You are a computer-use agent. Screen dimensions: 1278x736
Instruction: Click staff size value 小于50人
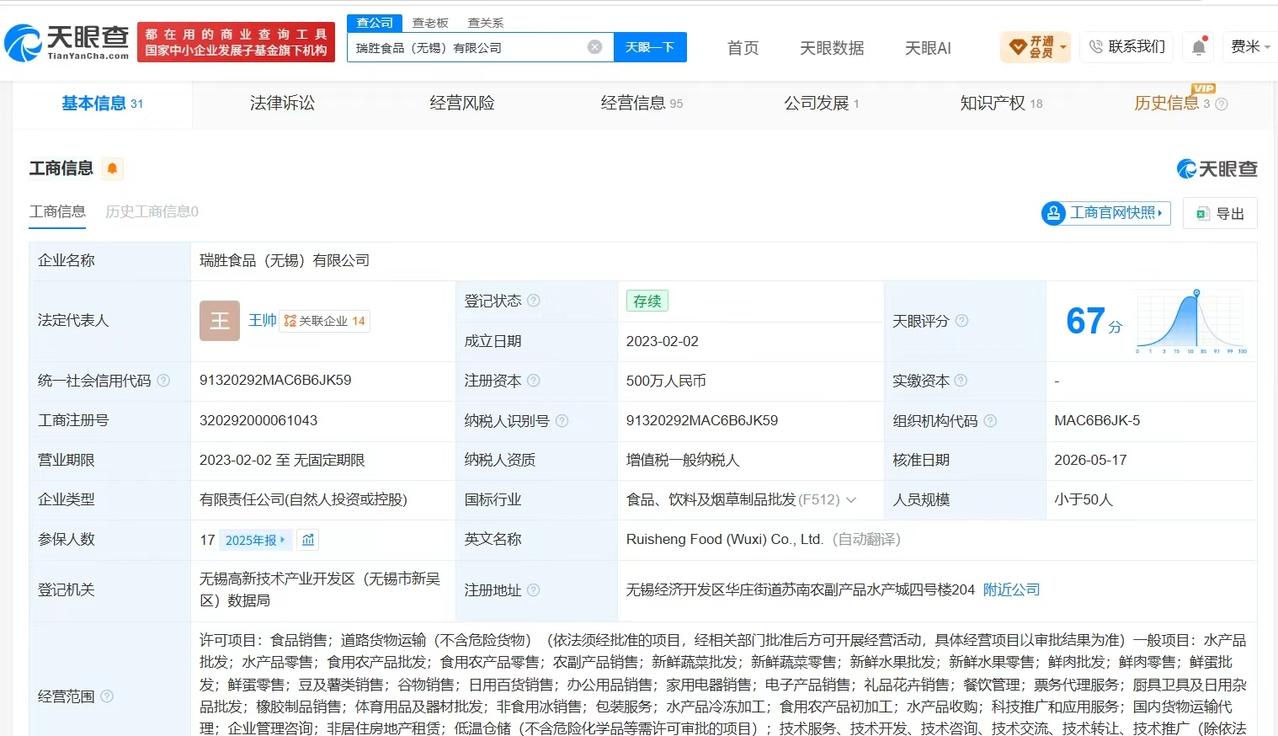tap(1083, 500)
